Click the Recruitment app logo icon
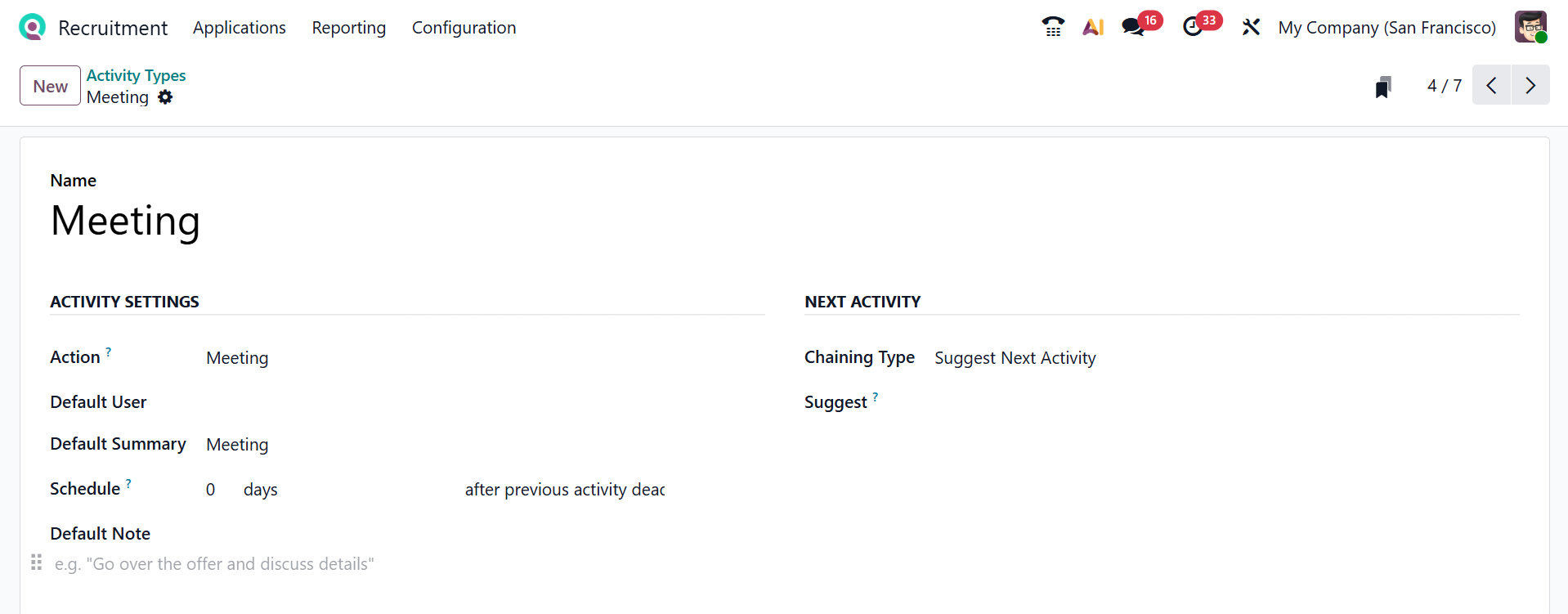This screenshot has height=614, width=1568. (32, 28)
